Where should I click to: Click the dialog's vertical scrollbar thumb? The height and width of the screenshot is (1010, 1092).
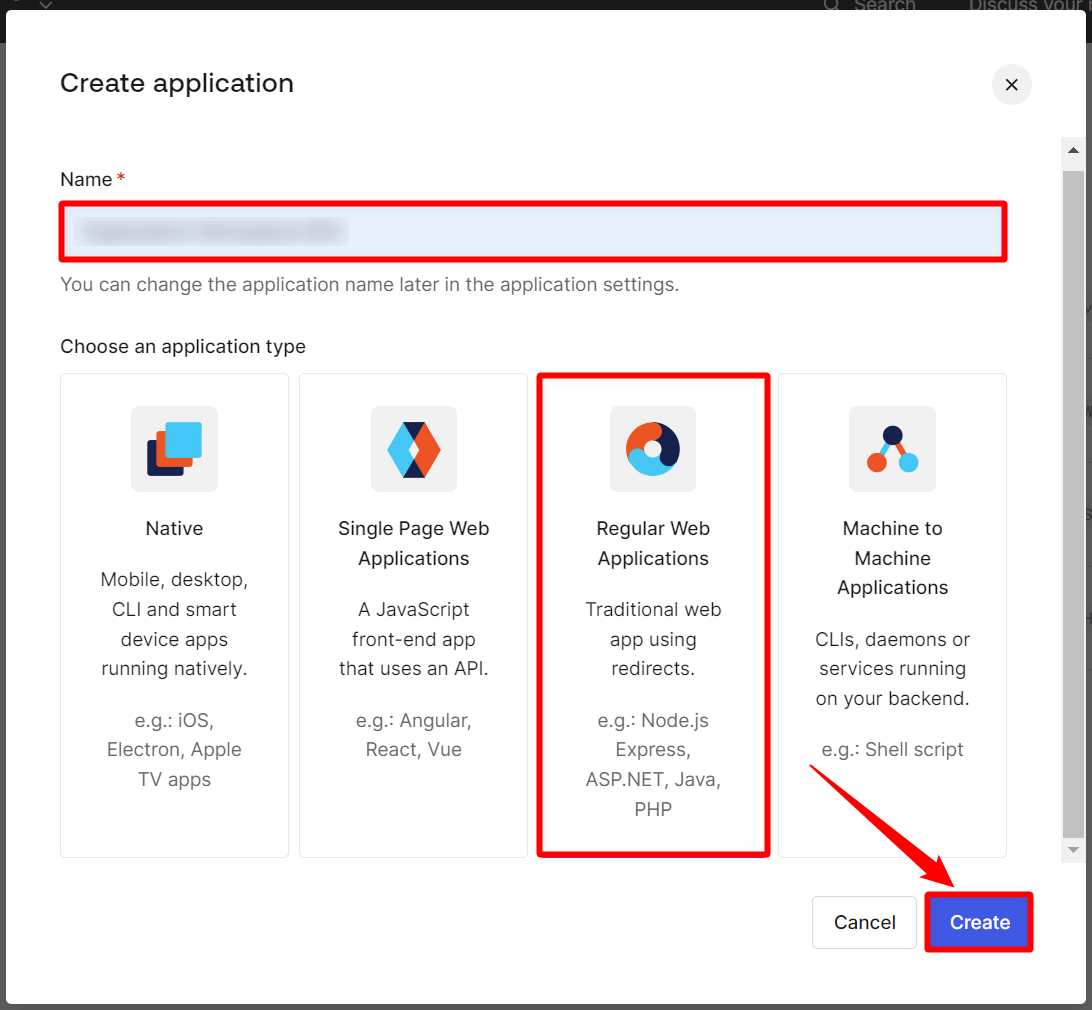(x=1073, y=500)
